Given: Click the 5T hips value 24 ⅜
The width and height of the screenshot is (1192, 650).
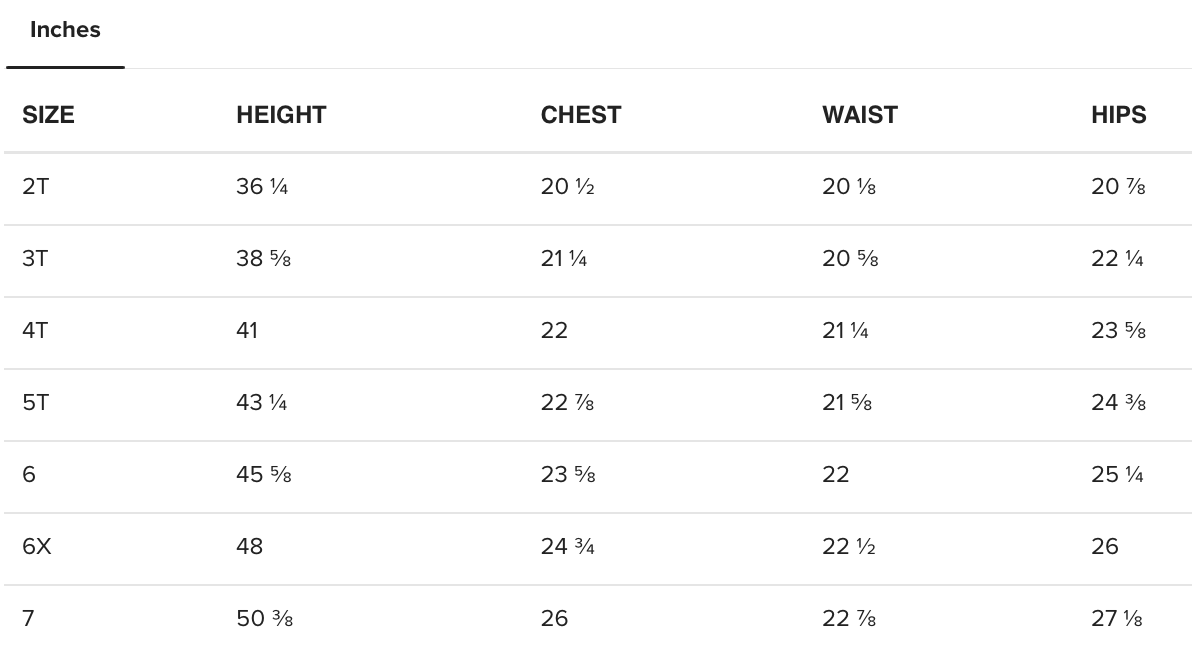Looking at the screenshot, I should [1118, 403].
